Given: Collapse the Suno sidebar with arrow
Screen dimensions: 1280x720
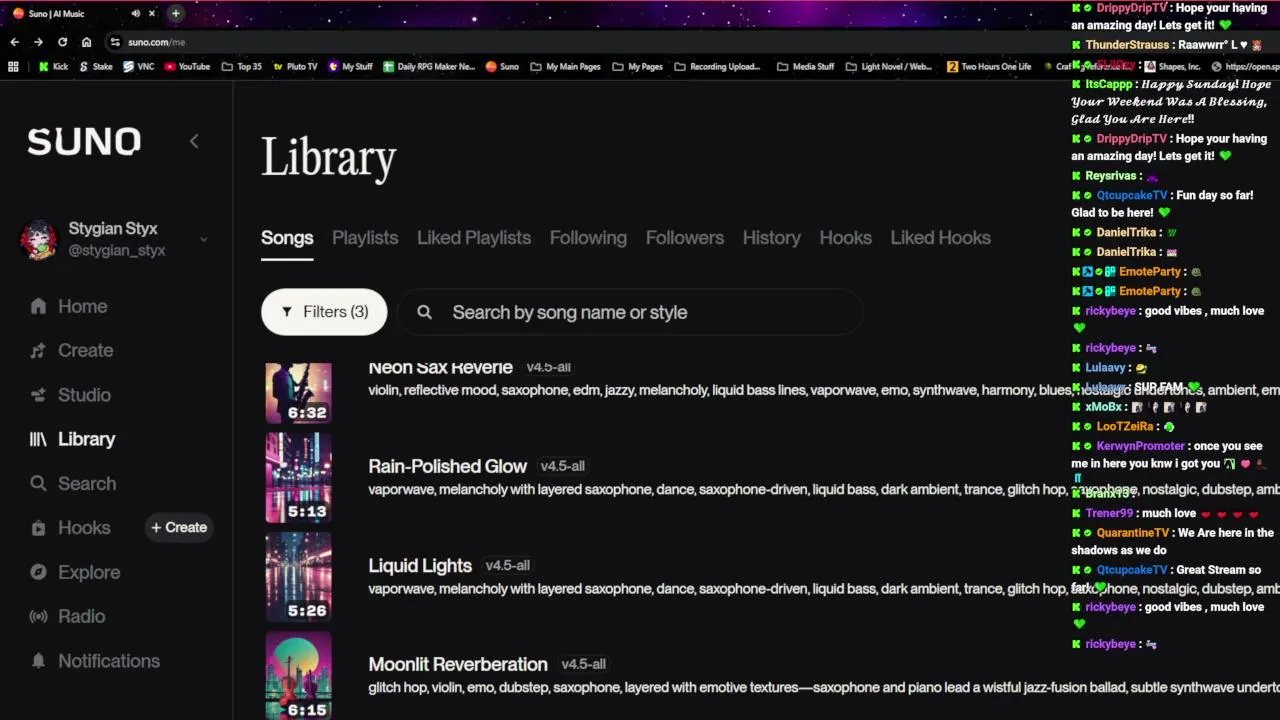Looking at the screenshot, I should 194,141.
